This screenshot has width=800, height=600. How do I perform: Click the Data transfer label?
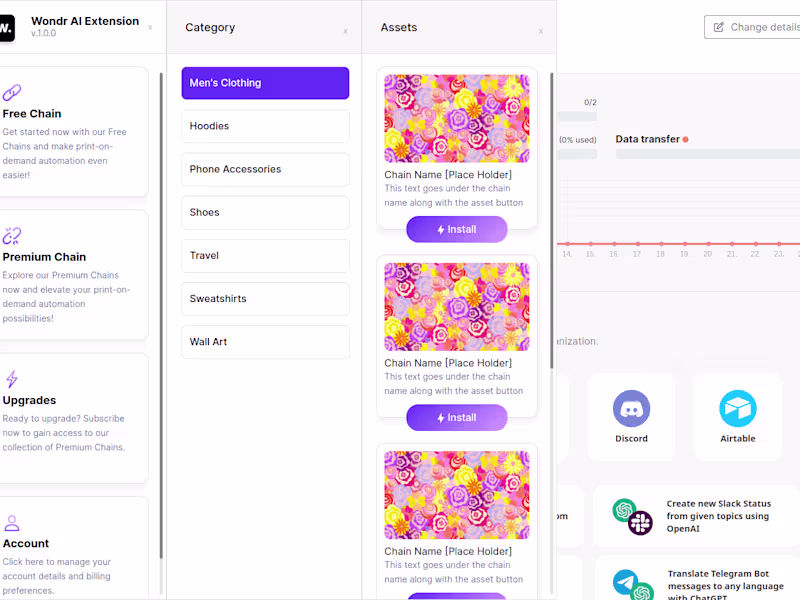(x=647, y=139)
